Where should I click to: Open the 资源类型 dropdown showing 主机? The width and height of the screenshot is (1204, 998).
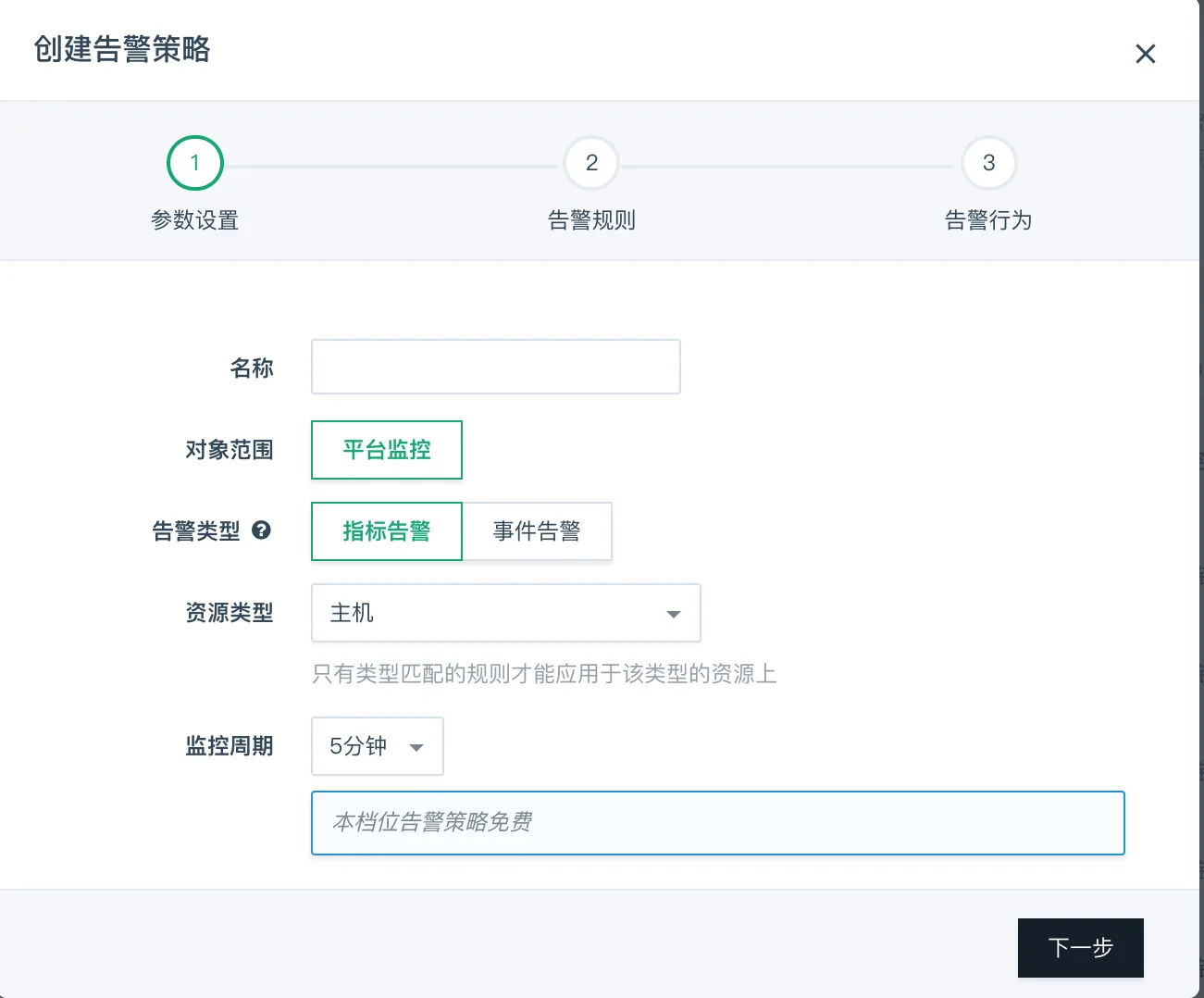(504, 613)
